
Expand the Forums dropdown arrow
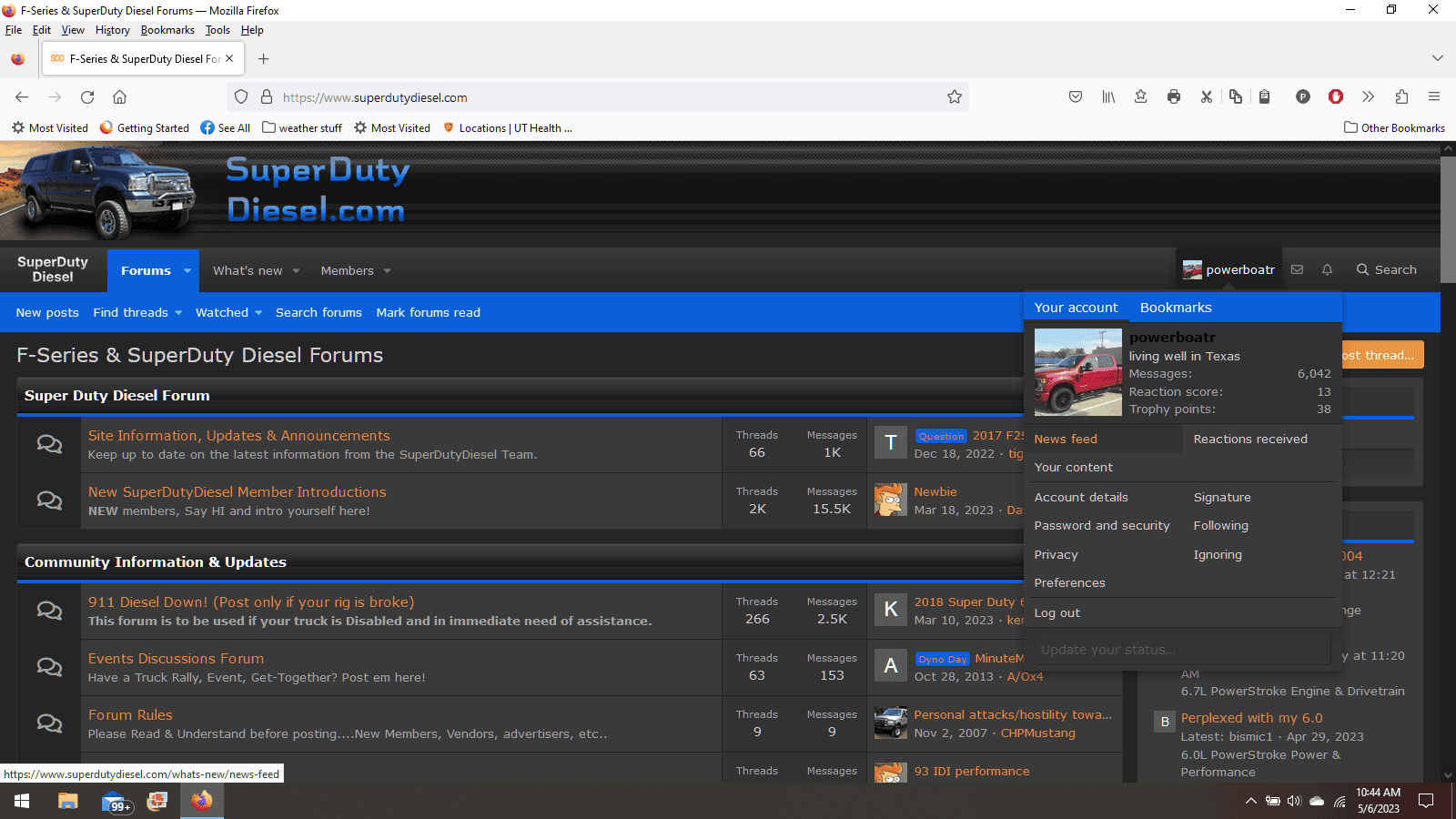(x=187, y=271)
